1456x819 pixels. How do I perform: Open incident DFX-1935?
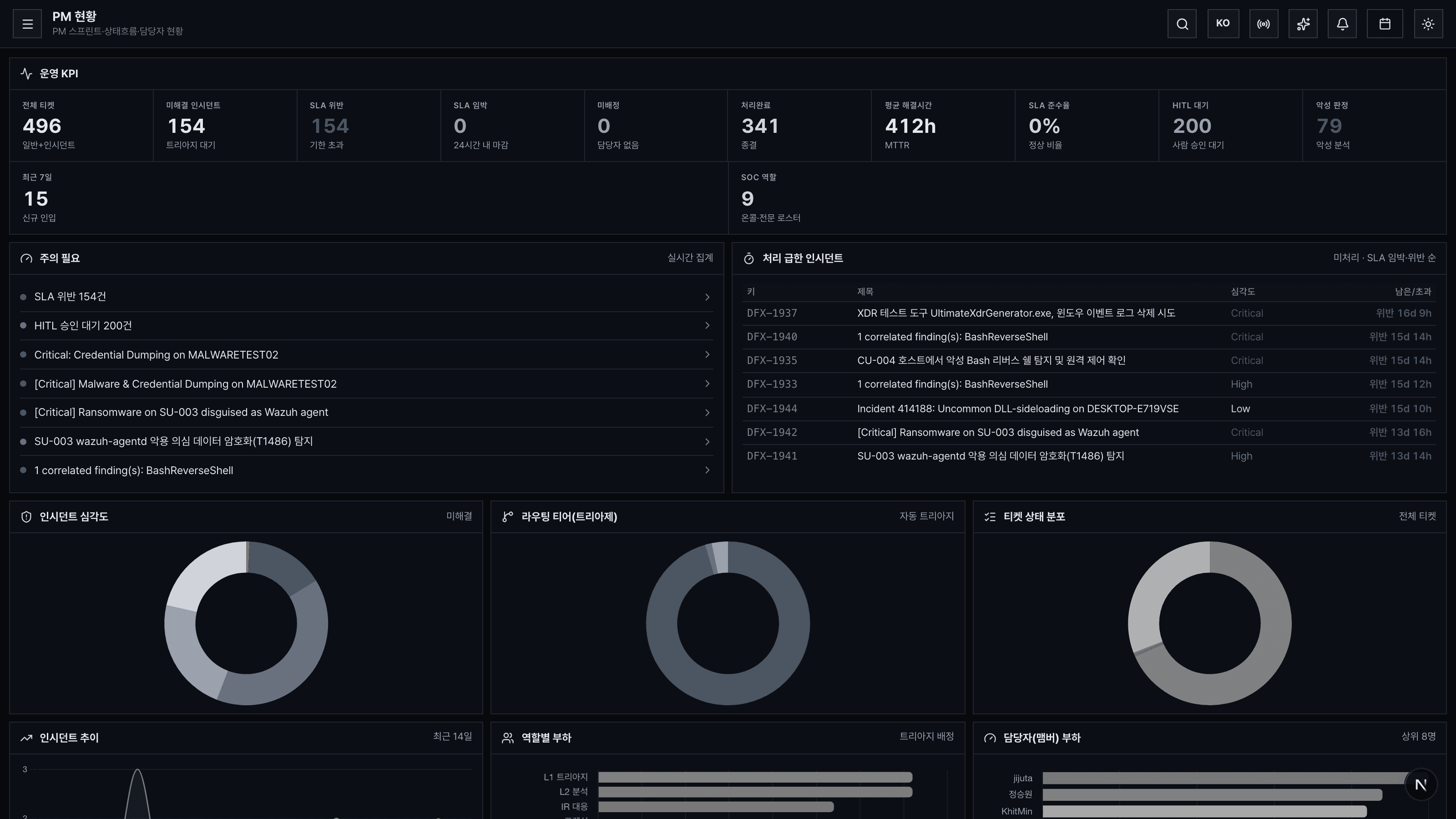pos(1089,361)
